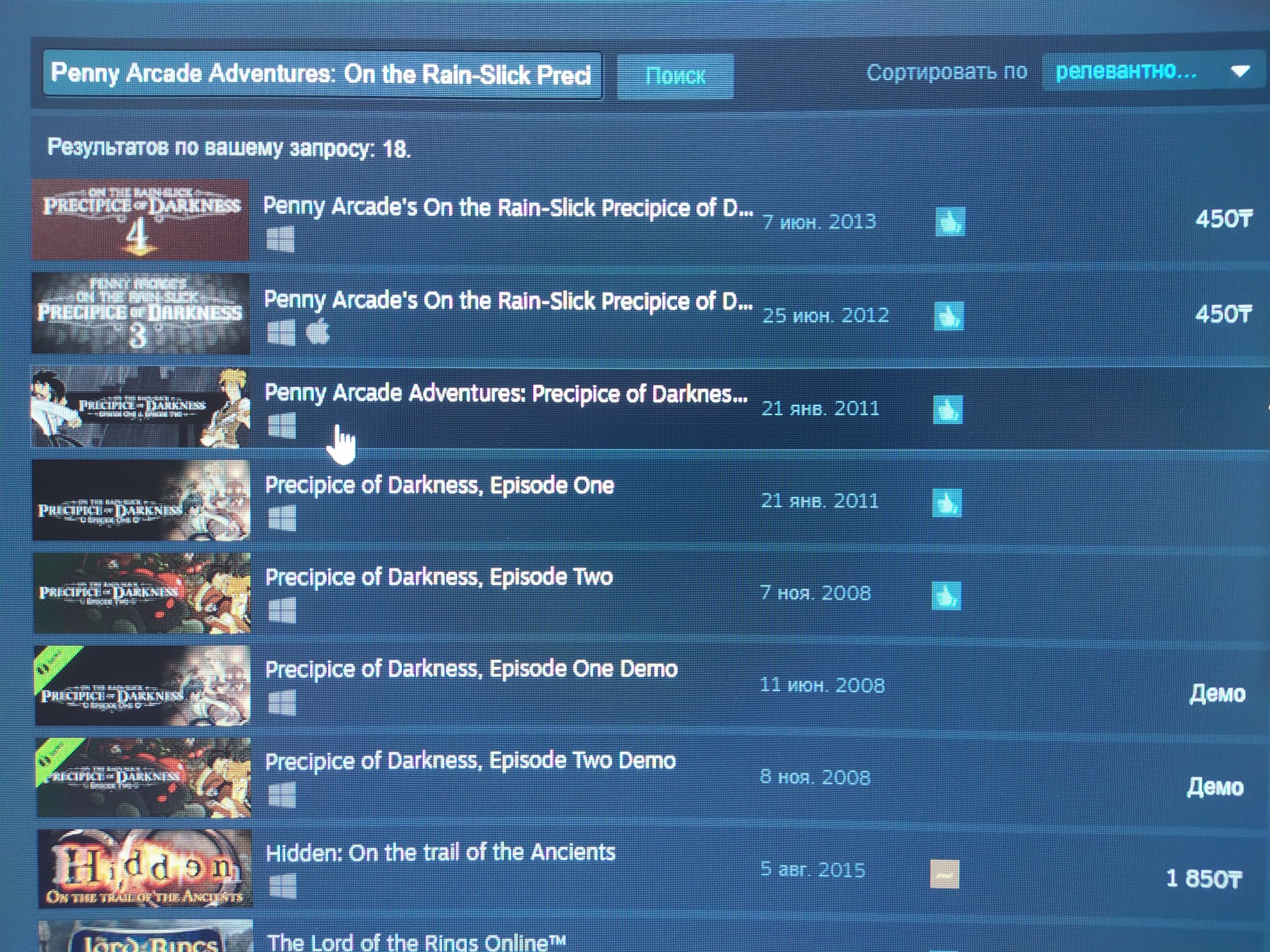Click Windows icon under Episode Two
1270x952 pixels.
pyautogui.click(x=283, y=610)
